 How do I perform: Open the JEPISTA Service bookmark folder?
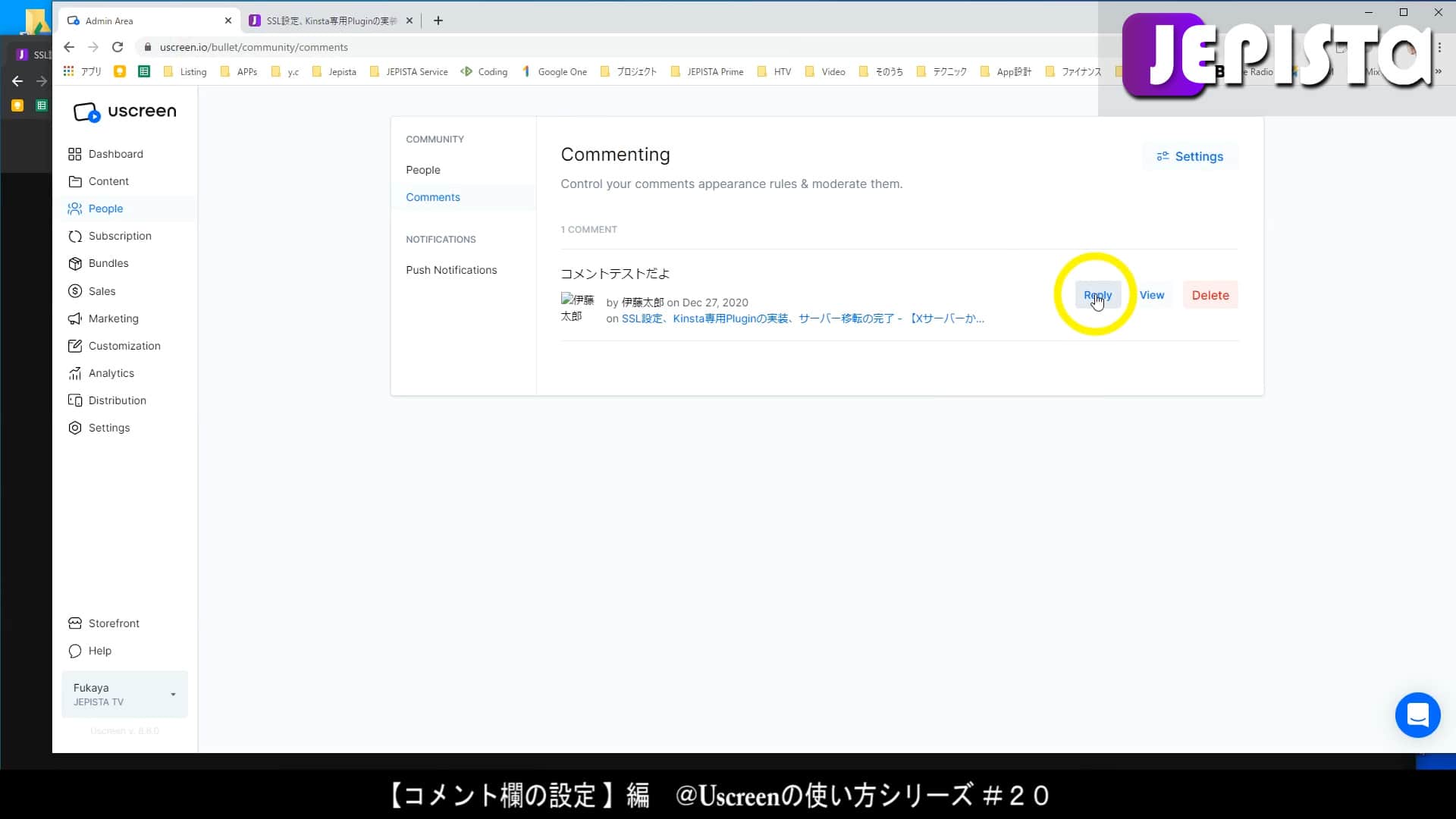coord(409,71)
